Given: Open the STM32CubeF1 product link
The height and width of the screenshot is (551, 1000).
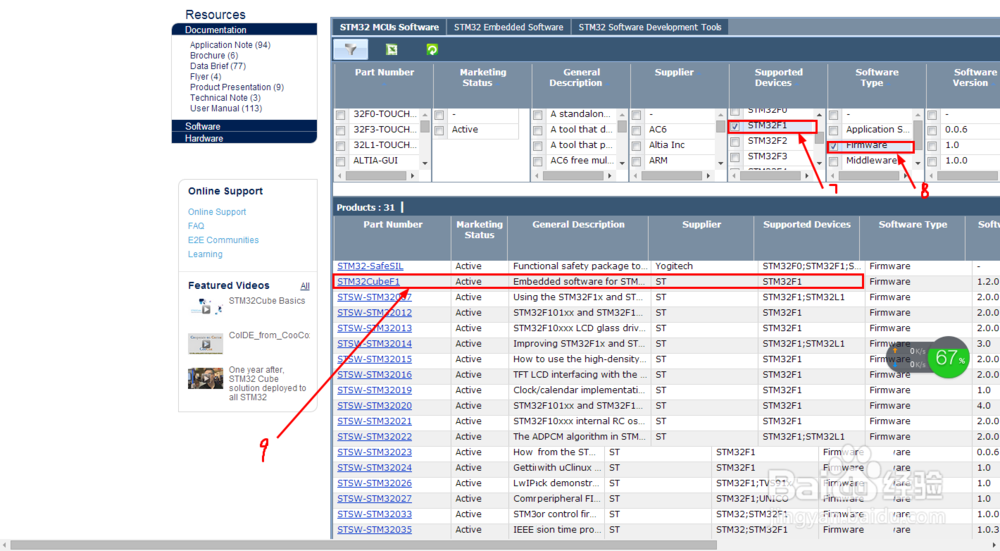Looking at the screenshot, I should coord(368,281).
